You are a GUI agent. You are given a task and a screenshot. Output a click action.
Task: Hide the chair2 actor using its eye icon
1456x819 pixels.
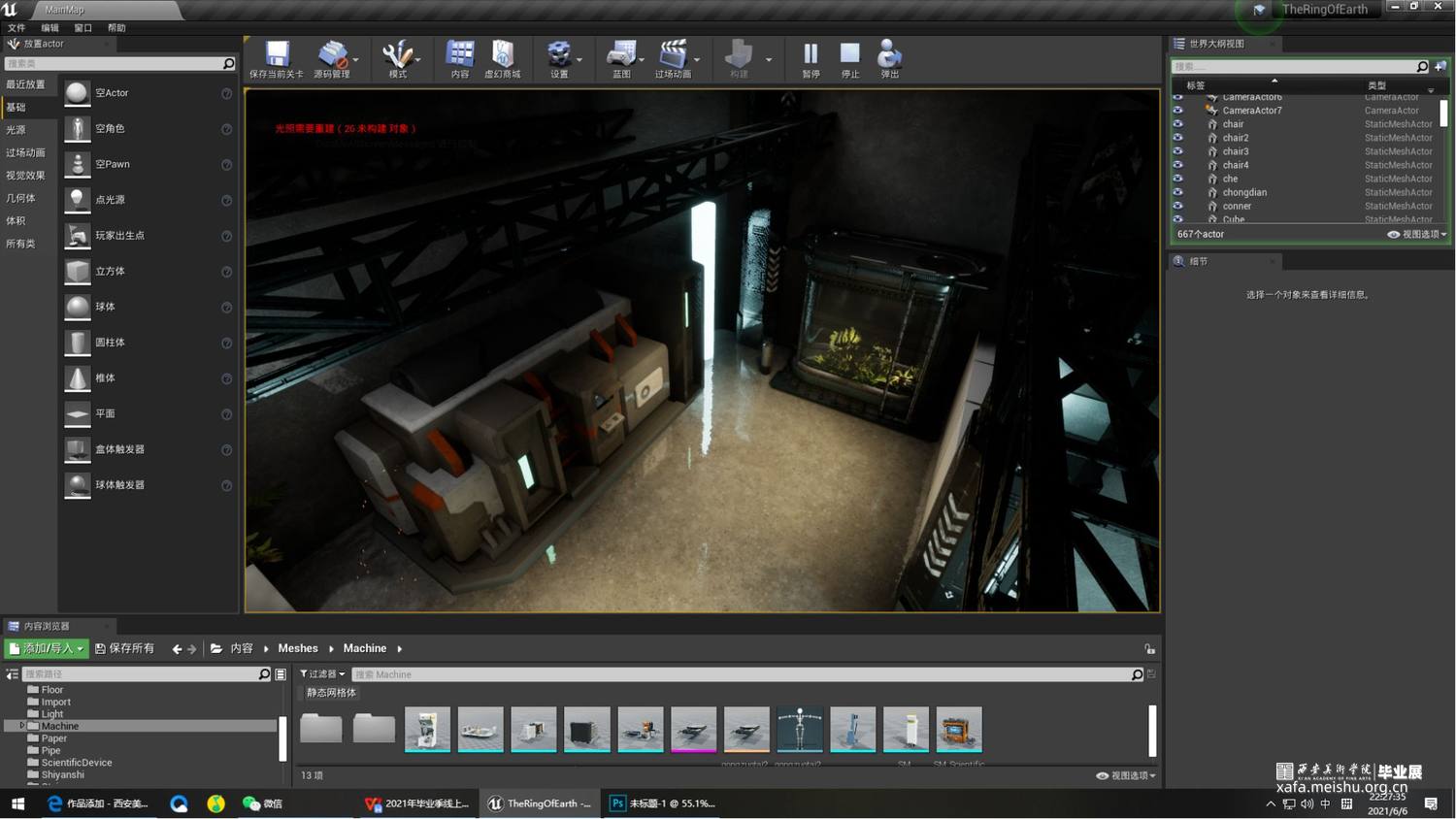pyautogui.click(x=1177, y=138)
